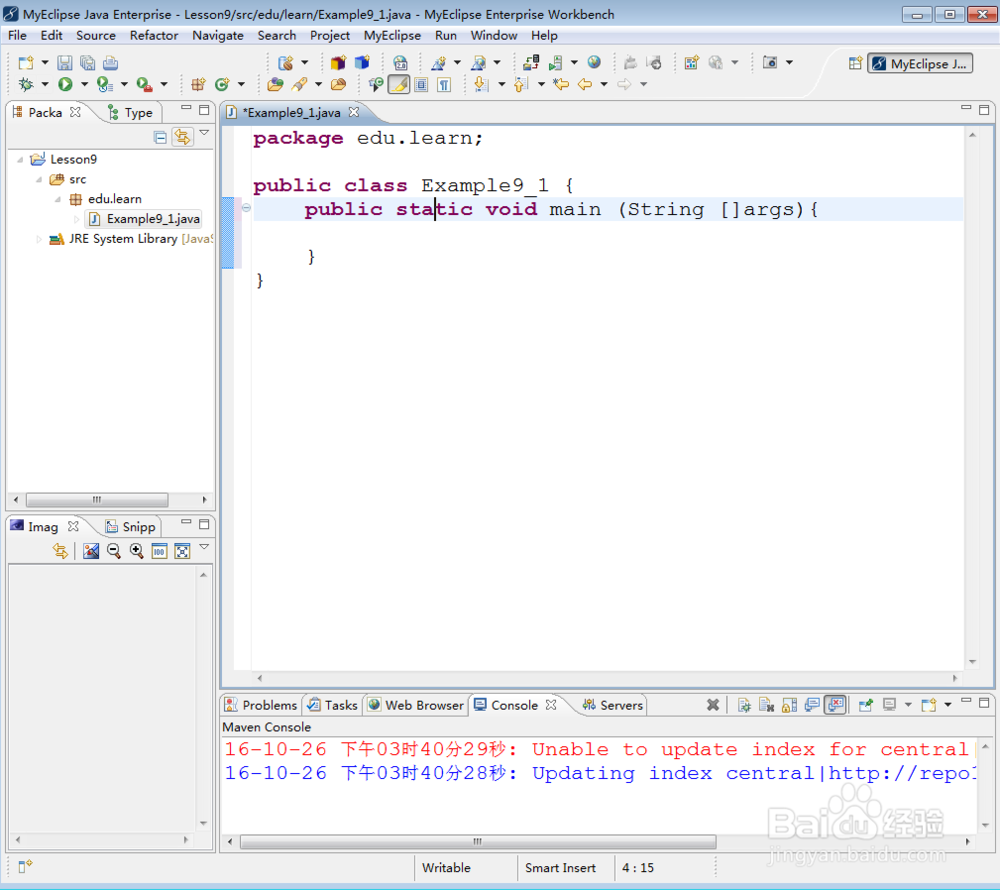Click Package Explorer horizontal scrollbar thumb
This screenshot has width=1000, height=890.
point(97,499)
